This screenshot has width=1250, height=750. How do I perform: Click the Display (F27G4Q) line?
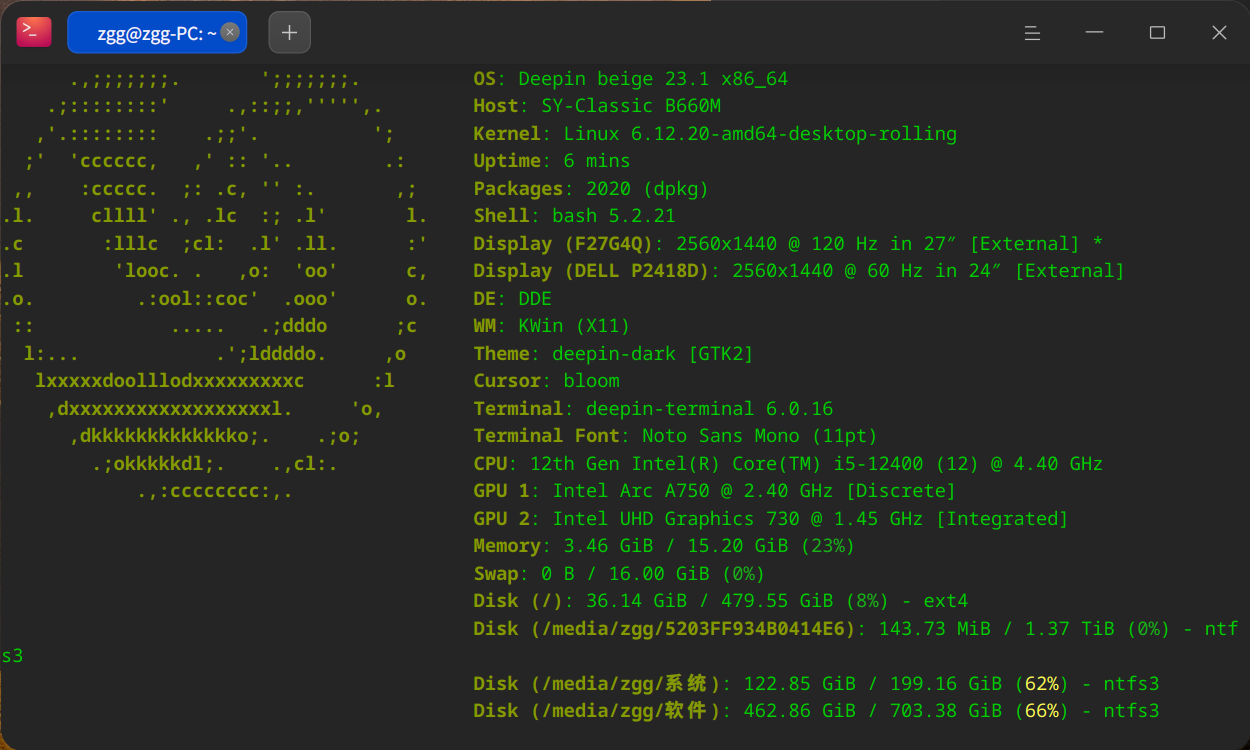pos(788,244)
